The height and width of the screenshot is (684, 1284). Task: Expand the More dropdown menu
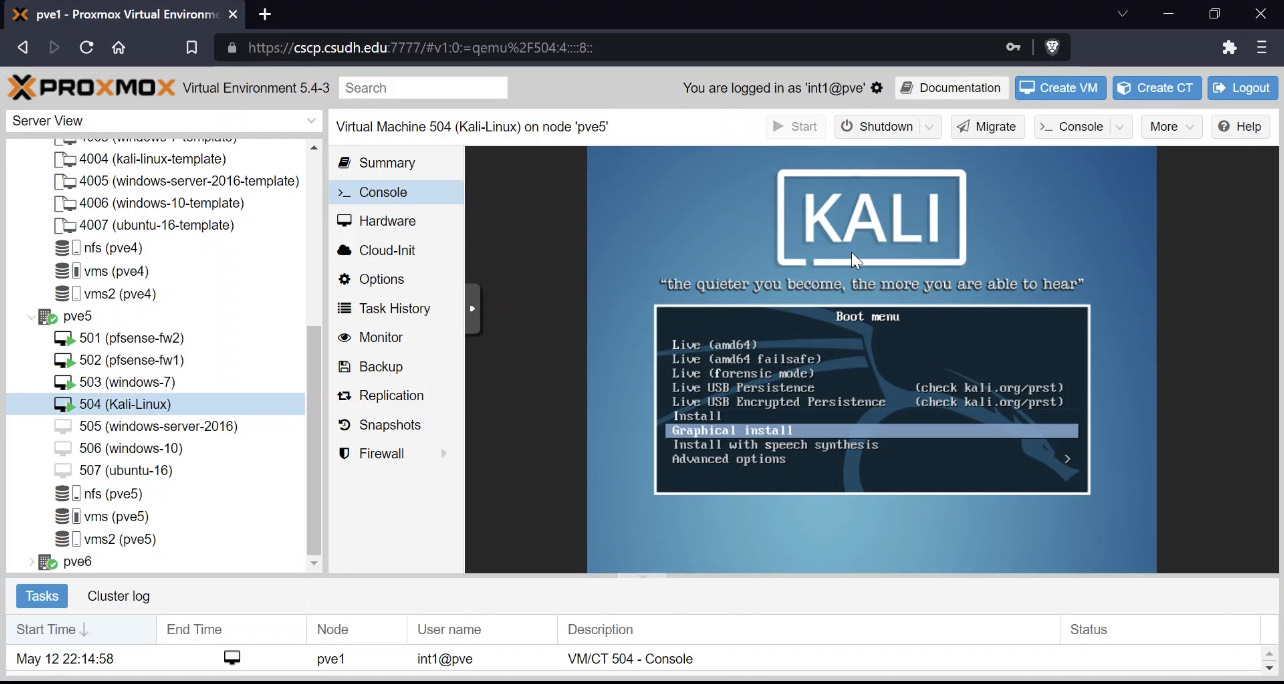(x=1172, y=127)
